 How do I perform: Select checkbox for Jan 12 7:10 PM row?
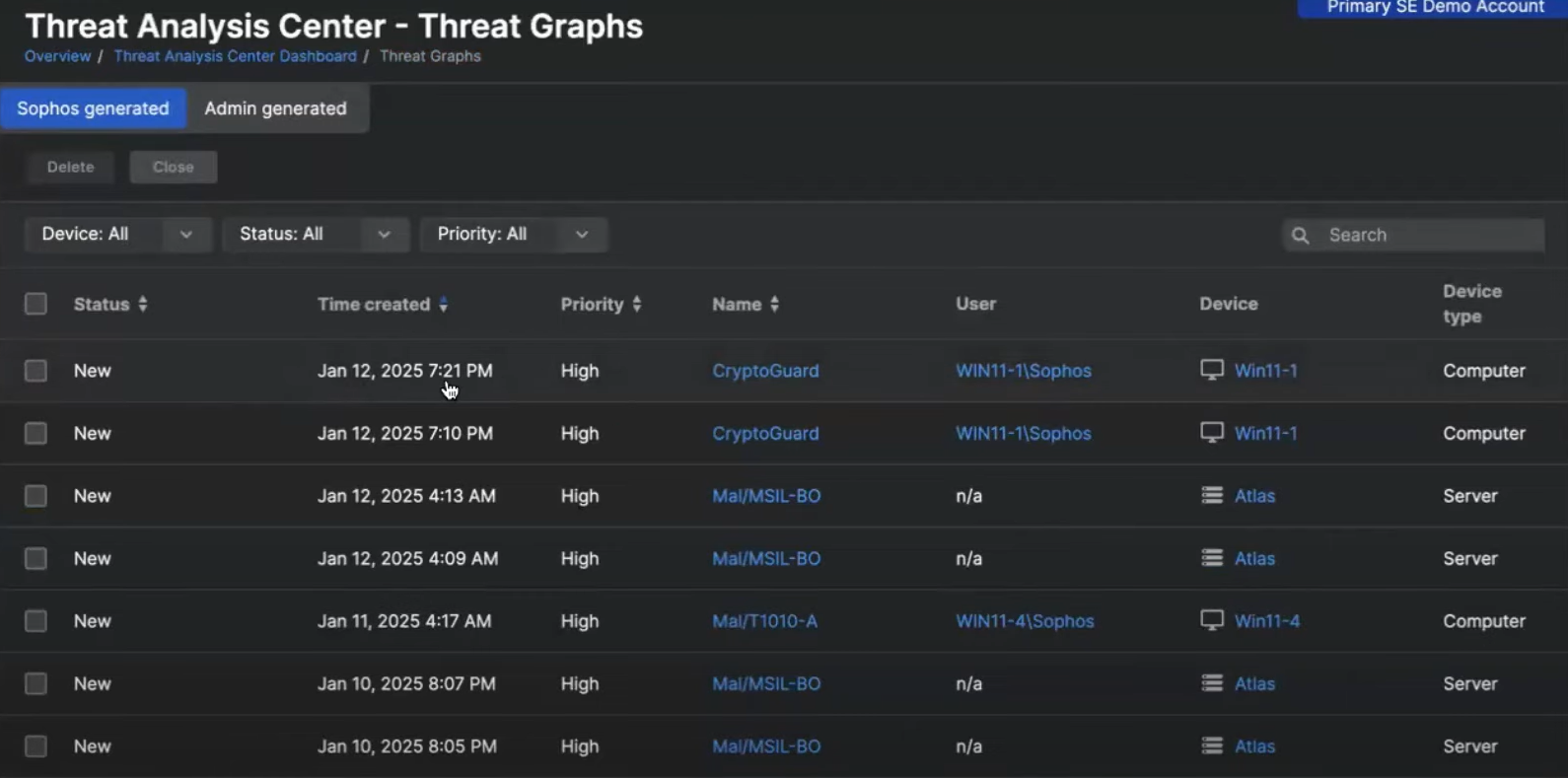click(x=36, y=434)
